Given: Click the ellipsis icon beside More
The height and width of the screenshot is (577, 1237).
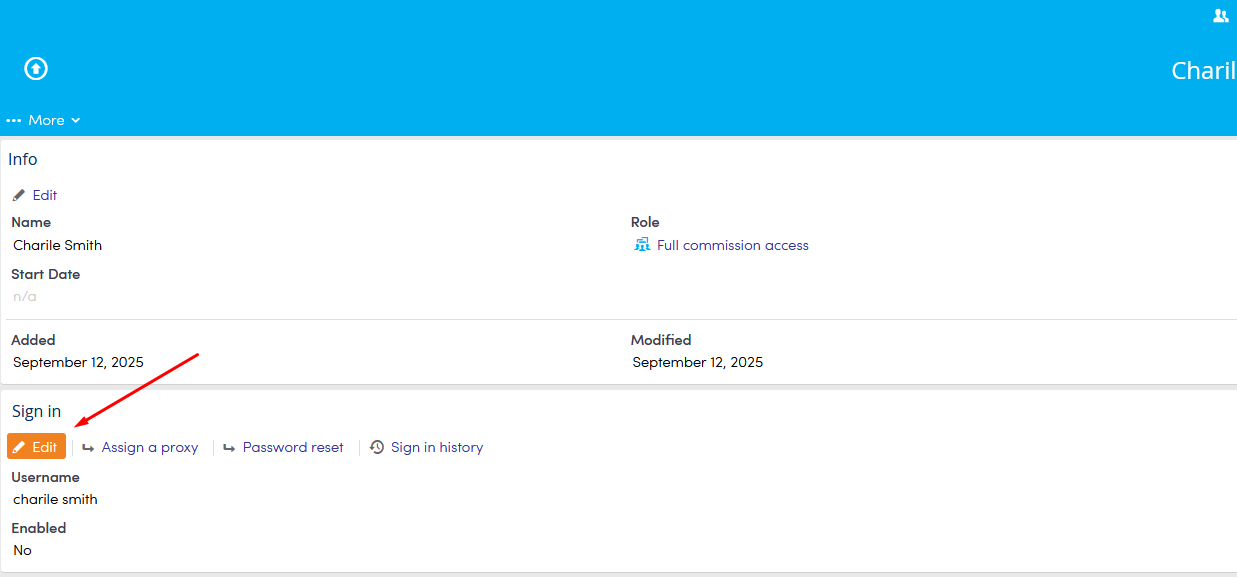Looking at the screenshot, I should coord(14,120).
